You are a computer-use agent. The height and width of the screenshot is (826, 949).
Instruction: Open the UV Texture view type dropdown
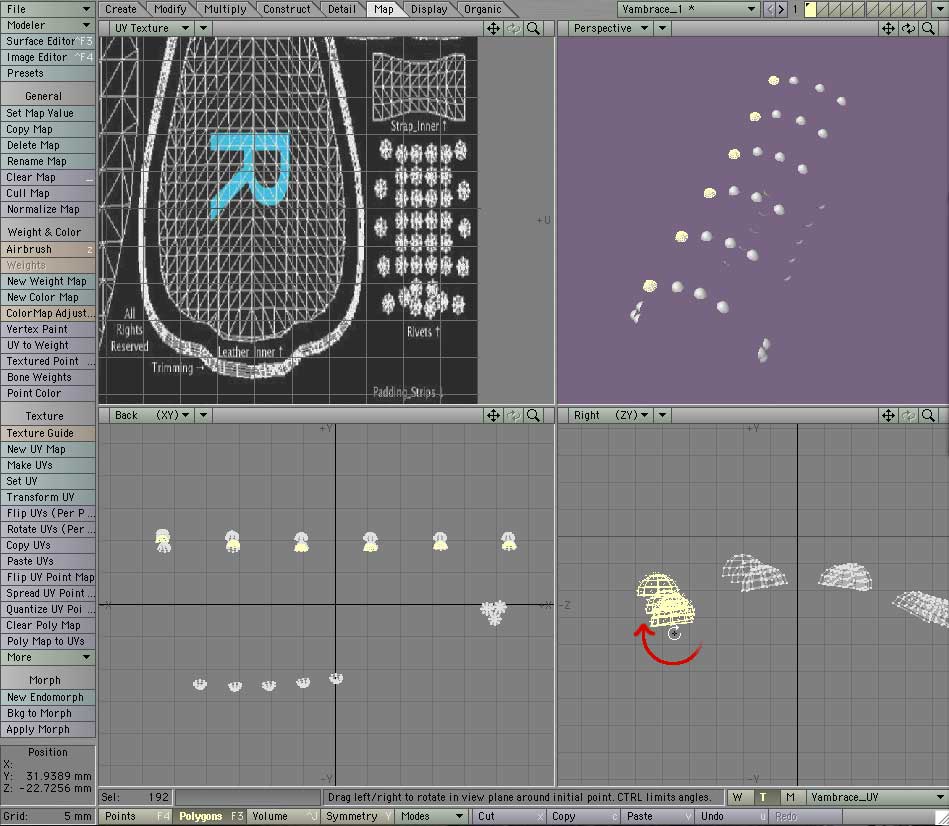(151, 28)
